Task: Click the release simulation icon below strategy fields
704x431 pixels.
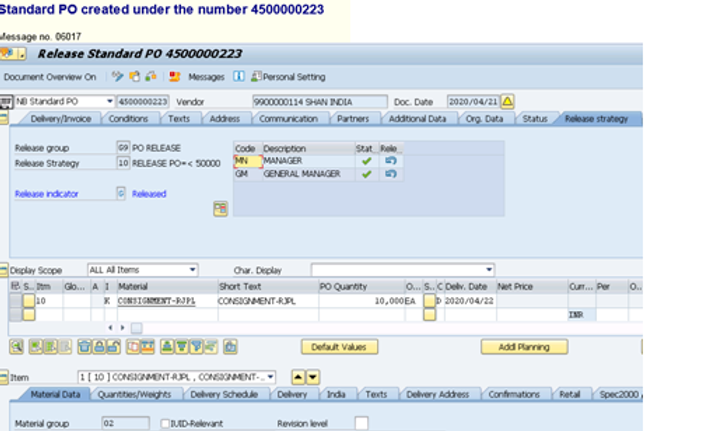Action: pos(220,209)
